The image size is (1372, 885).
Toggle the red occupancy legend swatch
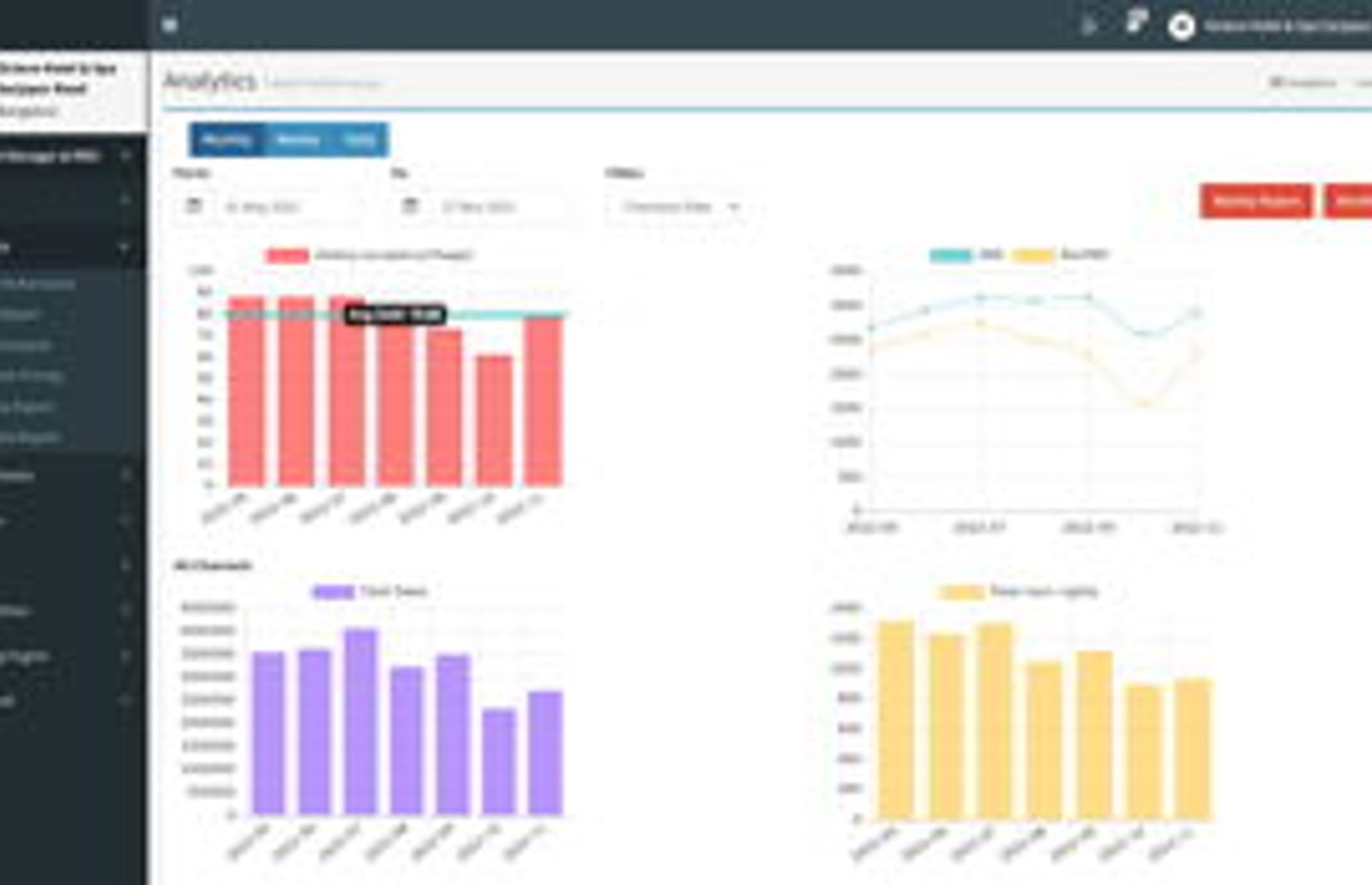click(x=287, y=255)
